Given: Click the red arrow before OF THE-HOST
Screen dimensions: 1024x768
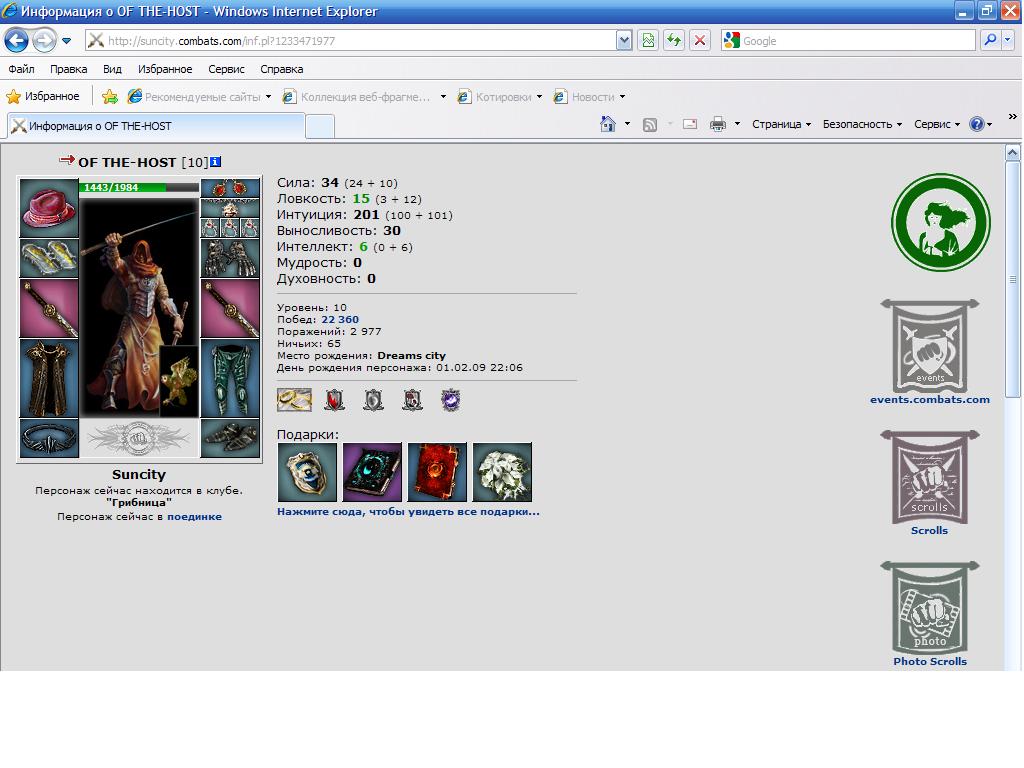Looking at the screenshot, I should click(67, 159).
